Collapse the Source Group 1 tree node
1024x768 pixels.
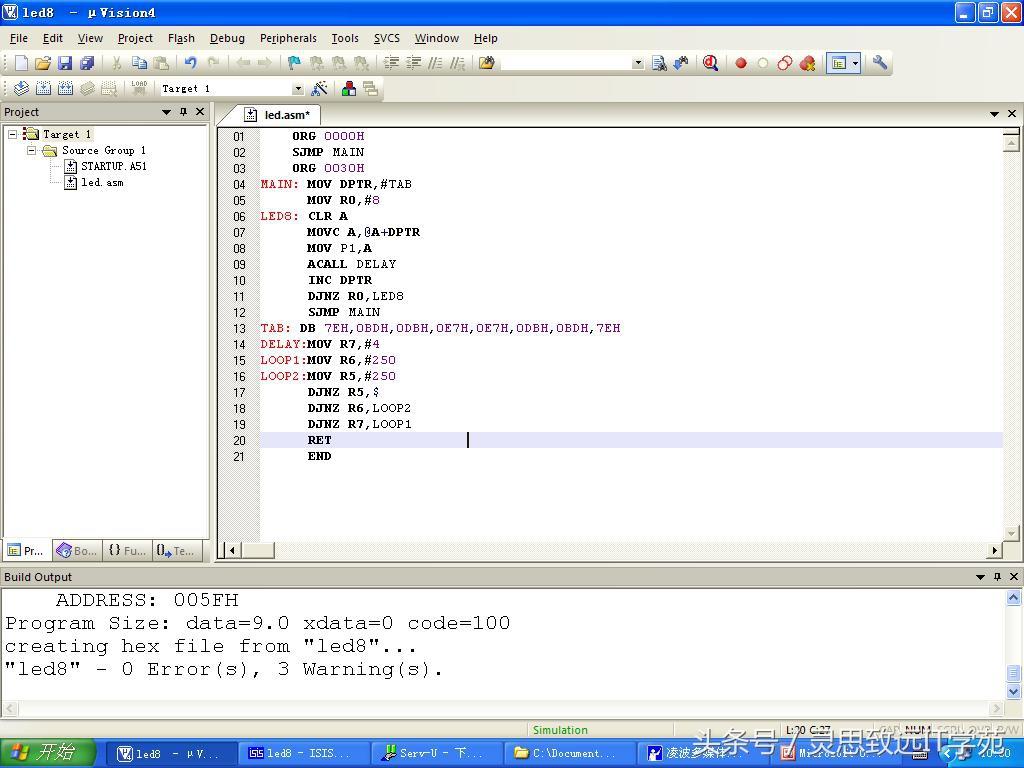(32, 150)
